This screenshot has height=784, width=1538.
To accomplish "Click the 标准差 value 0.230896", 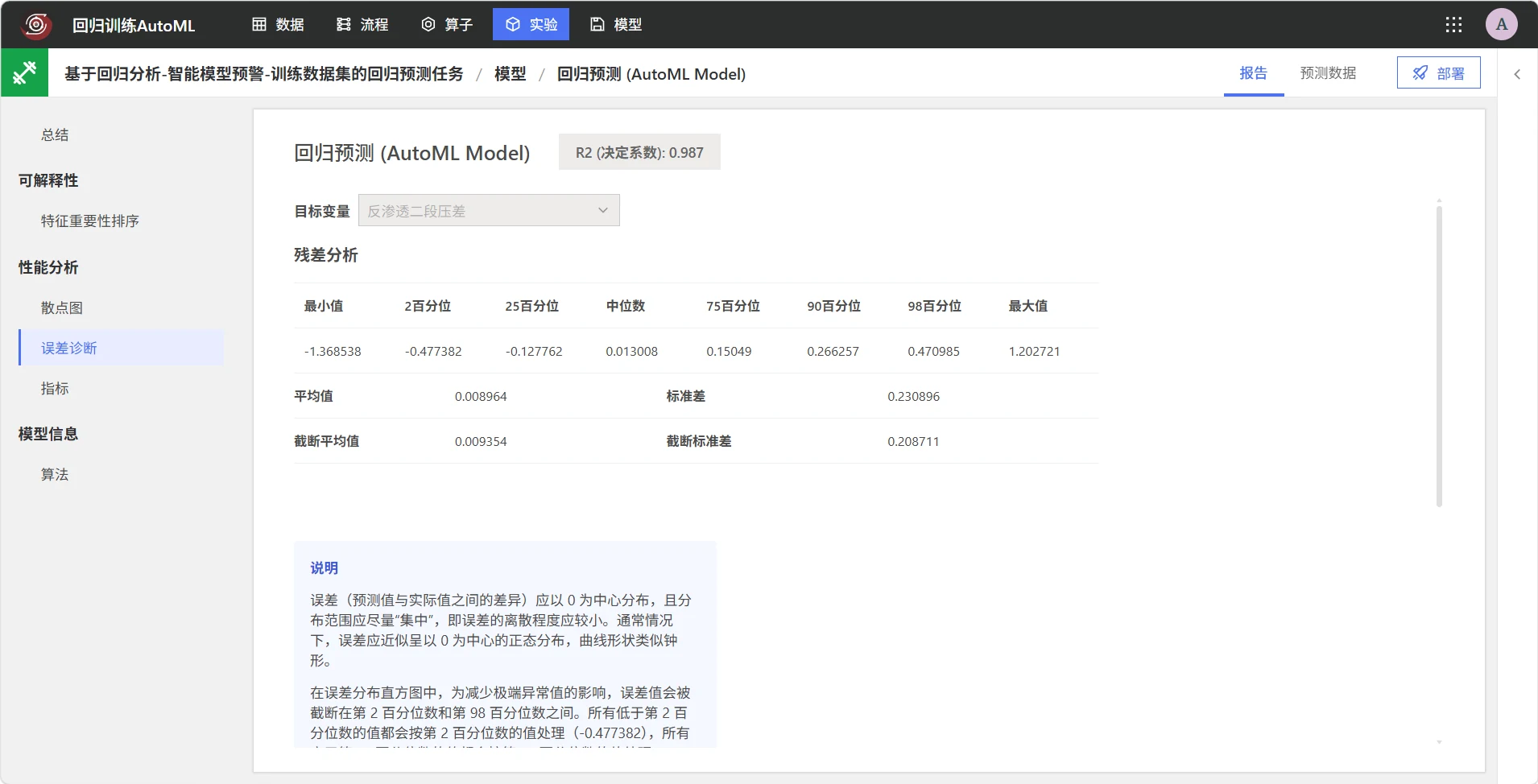I will pos(913,396).
